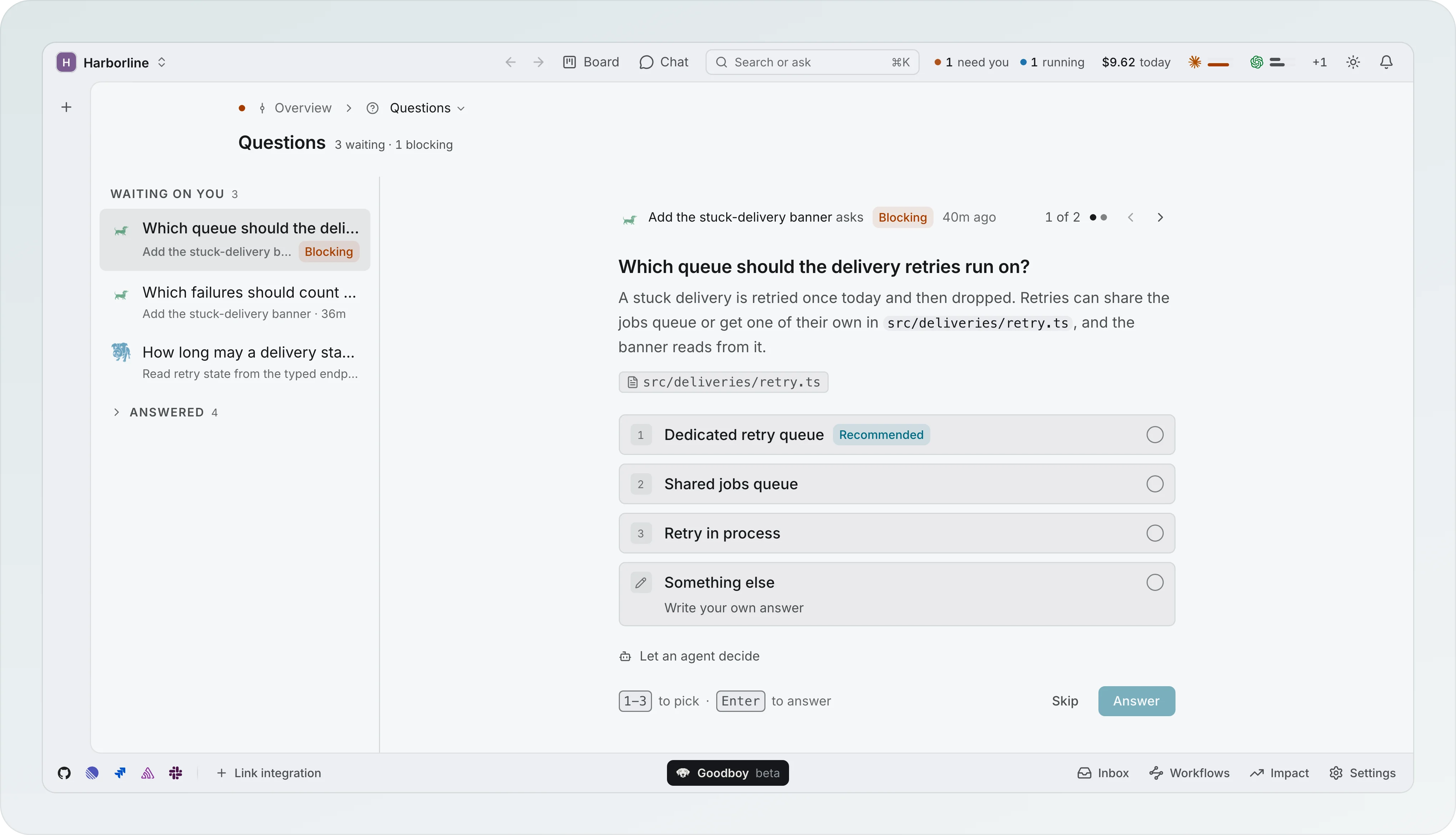Image resolution: width=1456 pixels, height=835 pixels.
Task: Click pencil icon on Something else option
Action: (641, 583)
